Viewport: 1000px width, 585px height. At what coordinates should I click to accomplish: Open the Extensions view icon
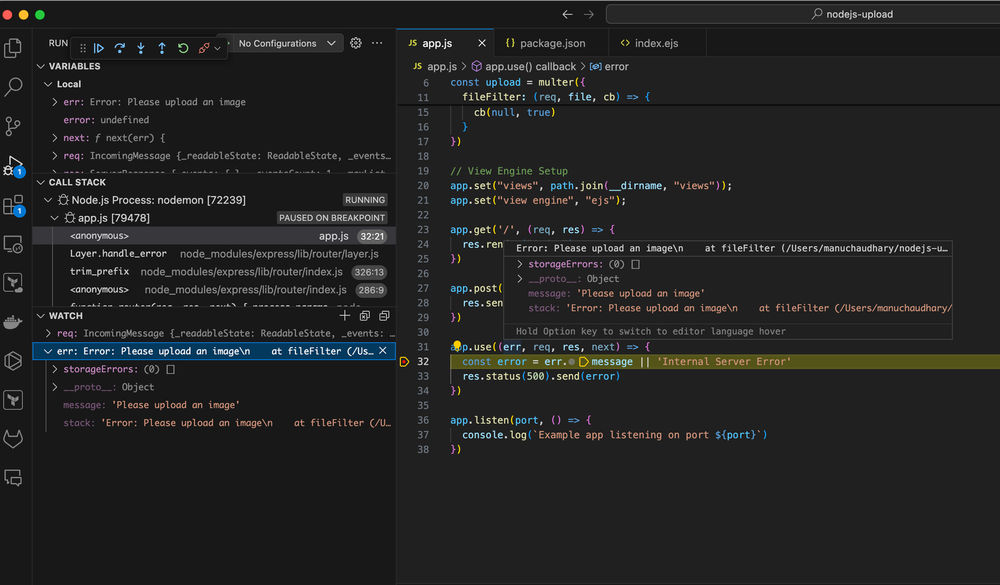click(13, 205)
